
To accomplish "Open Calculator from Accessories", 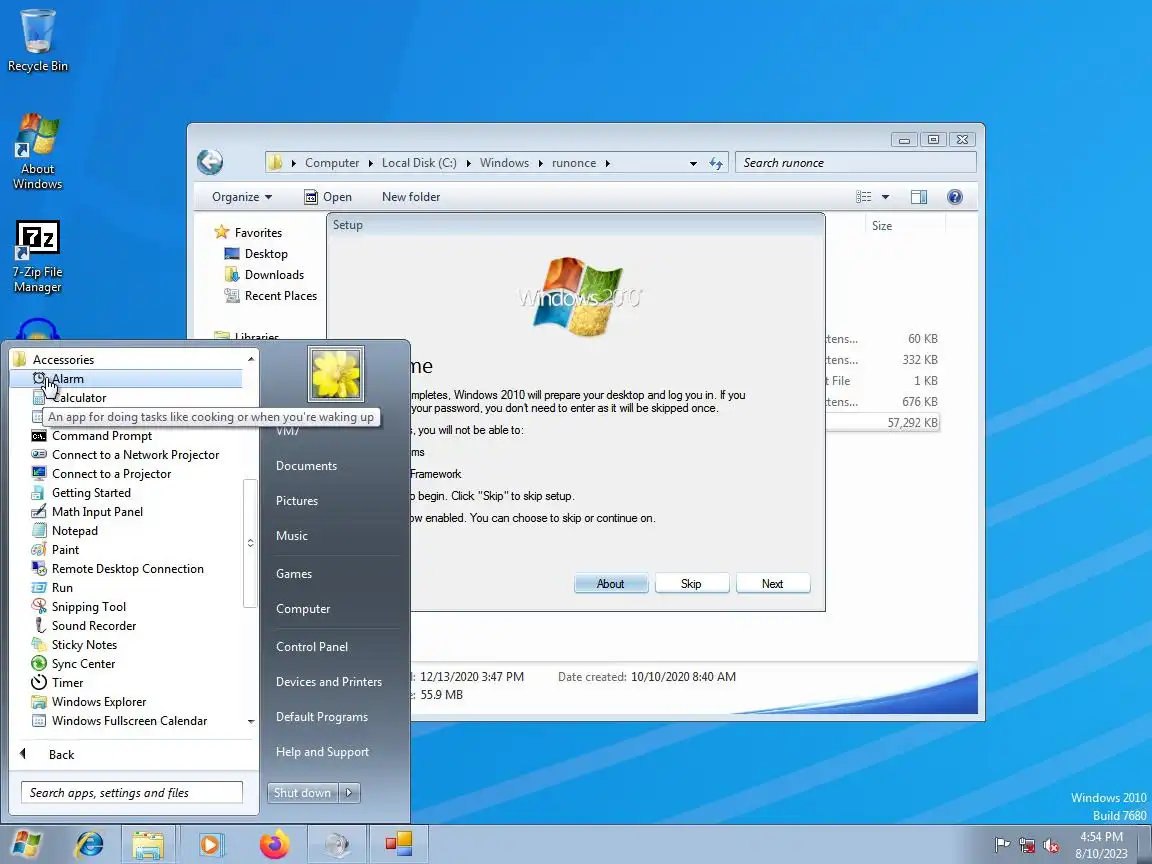I will point(126,398).
